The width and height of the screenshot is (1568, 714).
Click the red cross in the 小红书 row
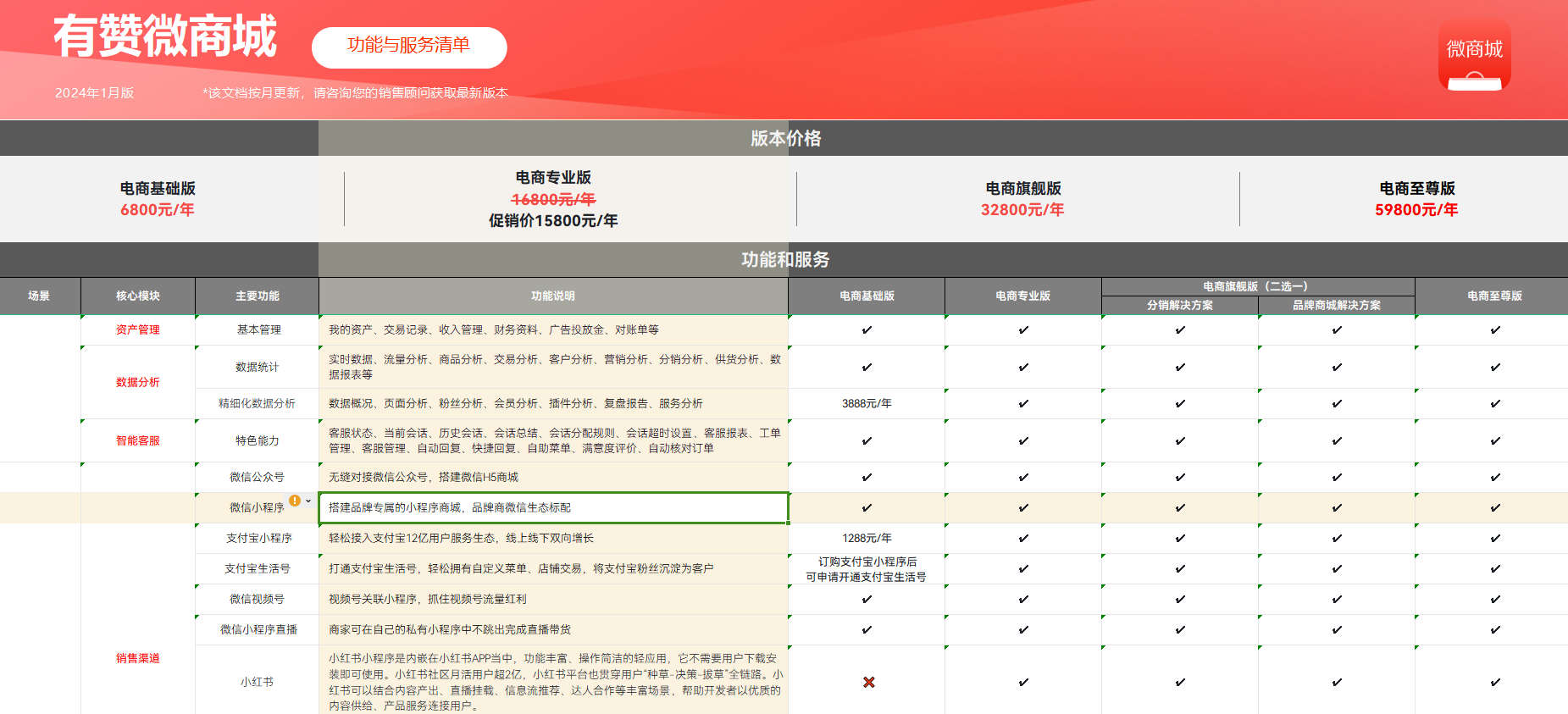pyautogui.click(x=868, y=682)
